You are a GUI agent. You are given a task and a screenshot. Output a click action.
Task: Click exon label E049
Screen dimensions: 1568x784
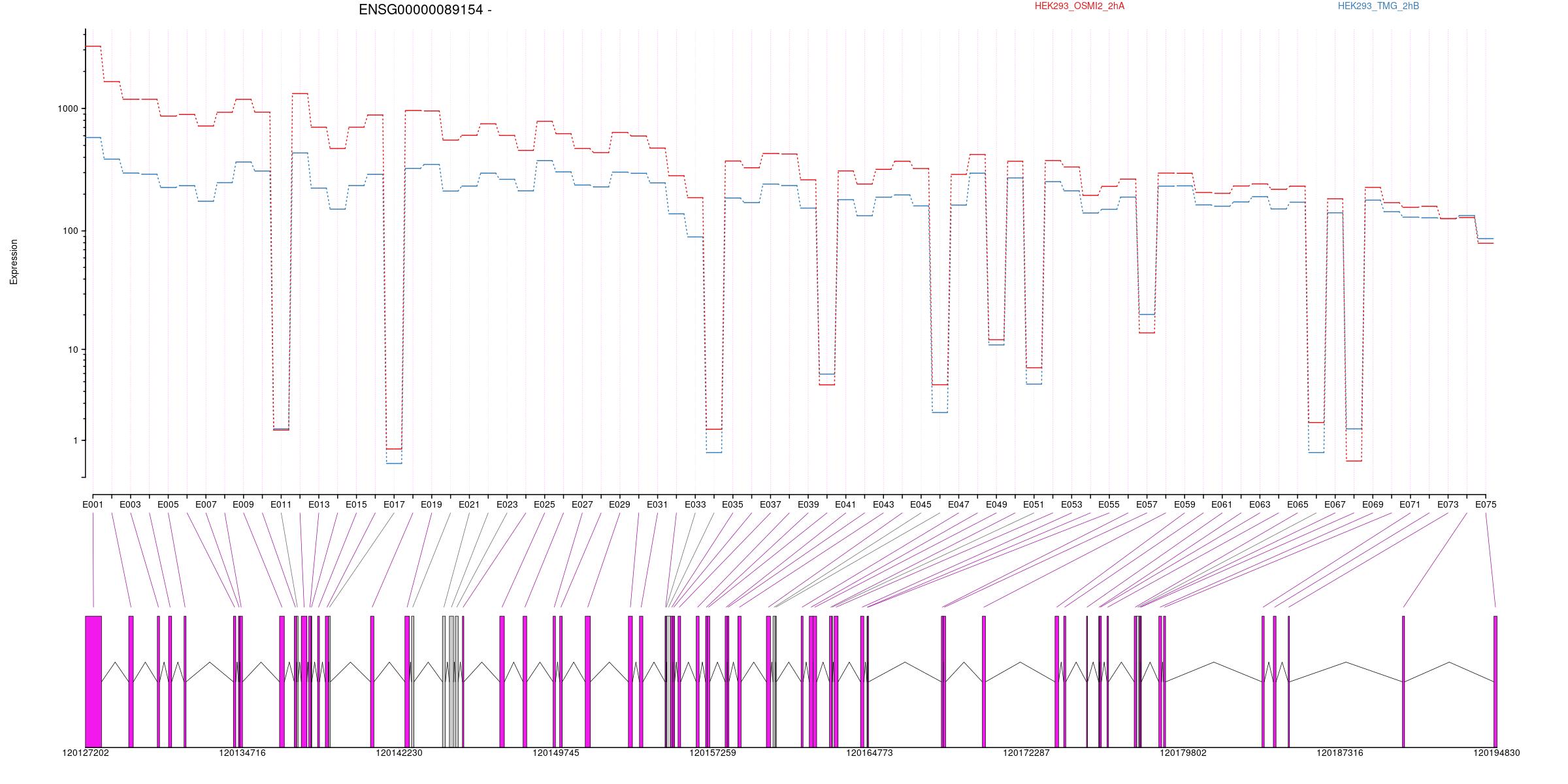996,504
